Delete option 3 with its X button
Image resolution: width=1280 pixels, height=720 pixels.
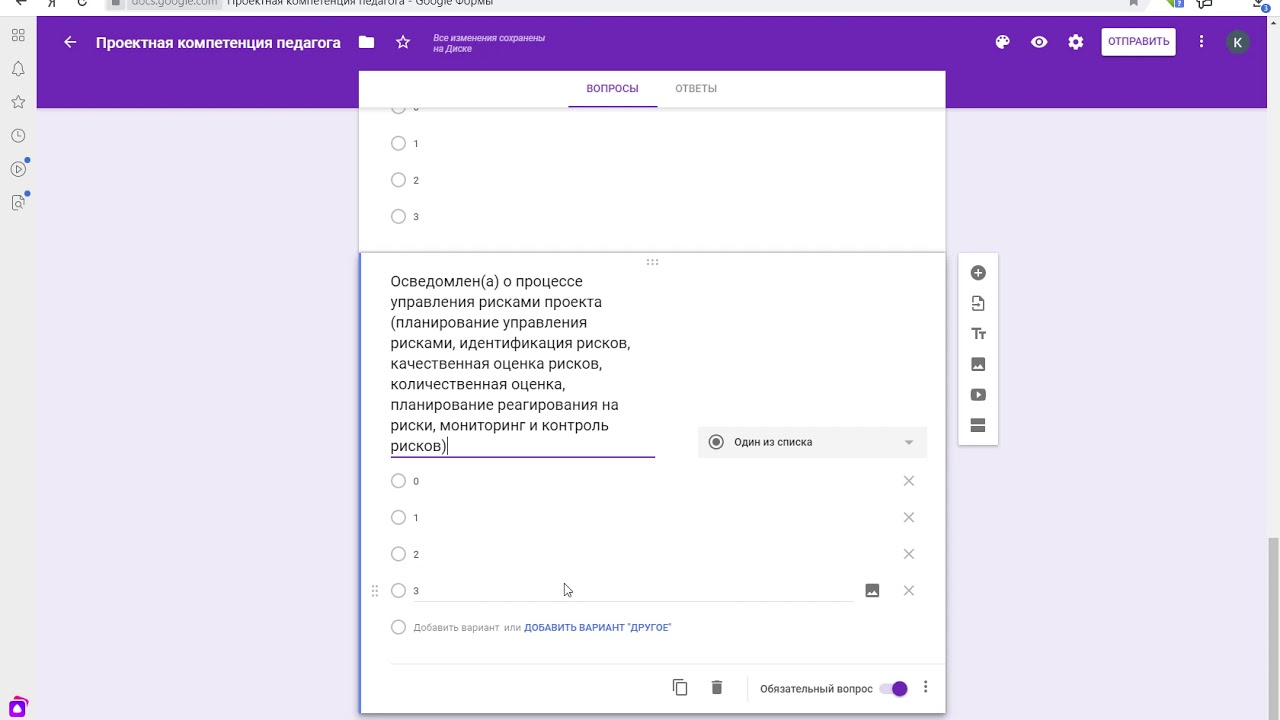coord(909,591)
